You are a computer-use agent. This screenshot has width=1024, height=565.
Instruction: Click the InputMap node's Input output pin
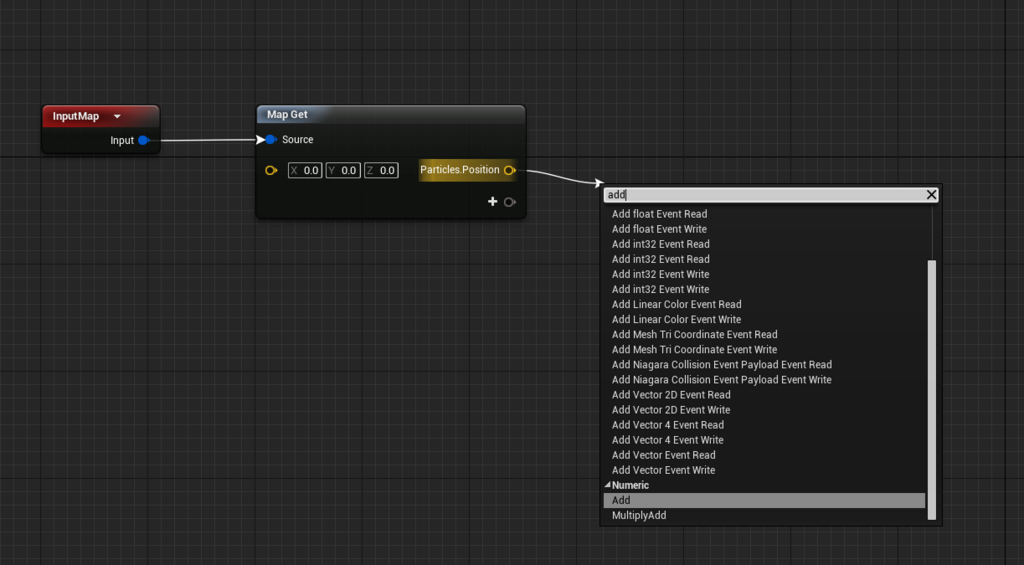pyautogui.click(x=144, y=140)
